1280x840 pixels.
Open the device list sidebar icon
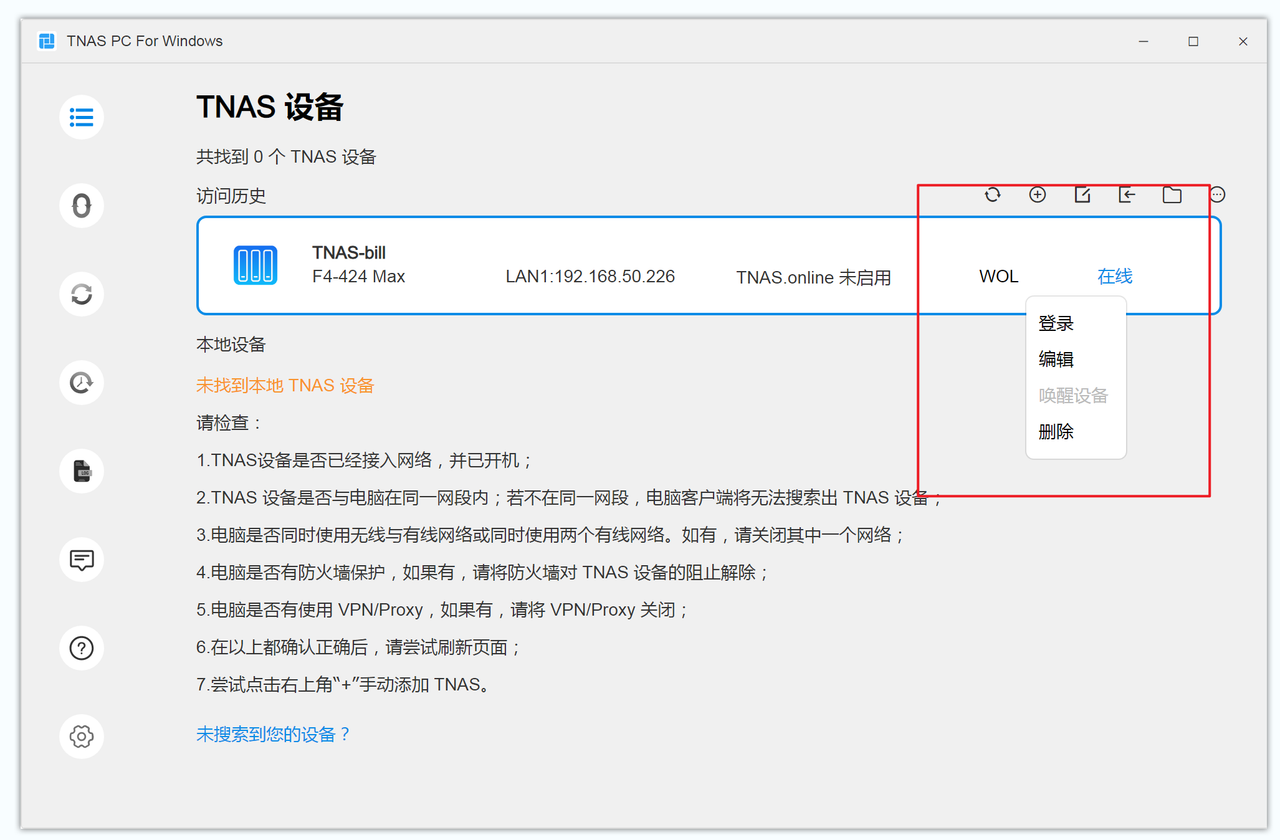[82, 117]
